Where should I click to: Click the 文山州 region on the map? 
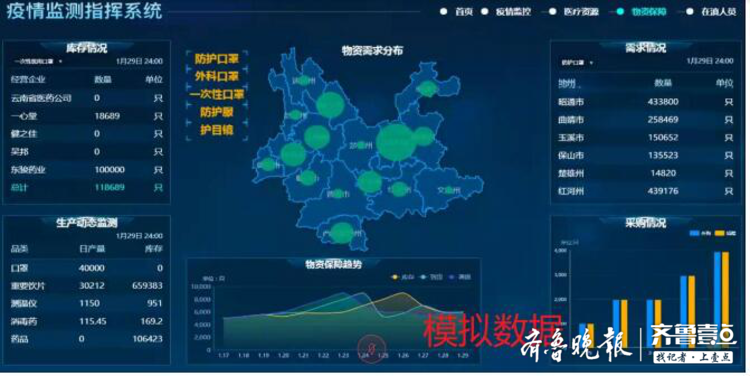(x=448, y=190)
